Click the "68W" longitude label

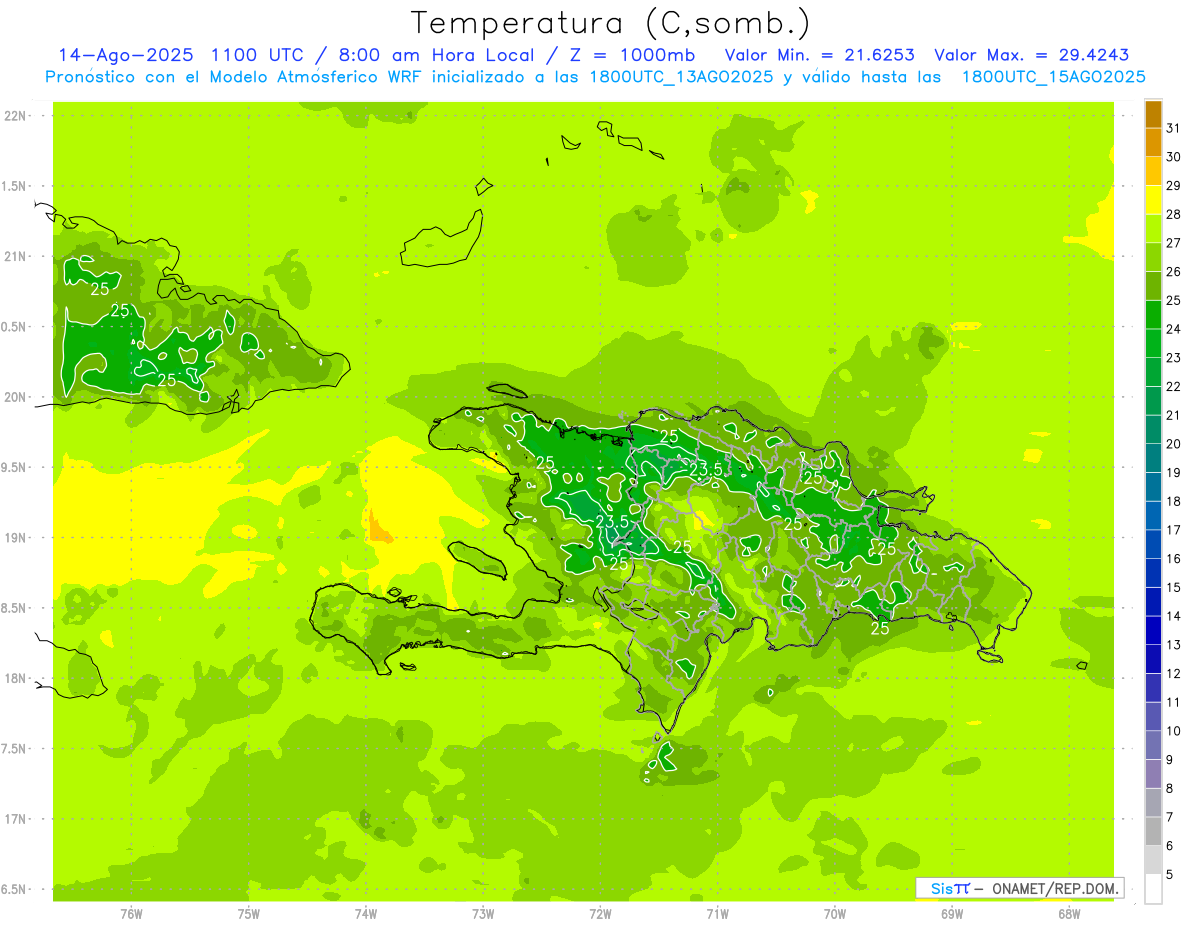pyautogui.click(x=1069, y=913)
